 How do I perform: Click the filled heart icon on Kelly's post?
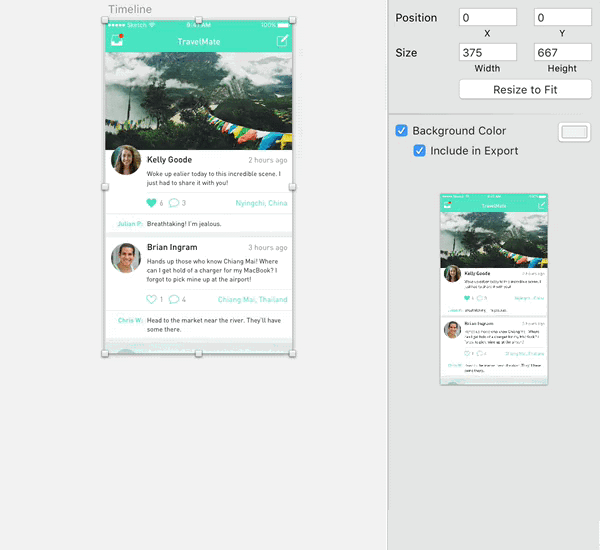pos(152,203)
